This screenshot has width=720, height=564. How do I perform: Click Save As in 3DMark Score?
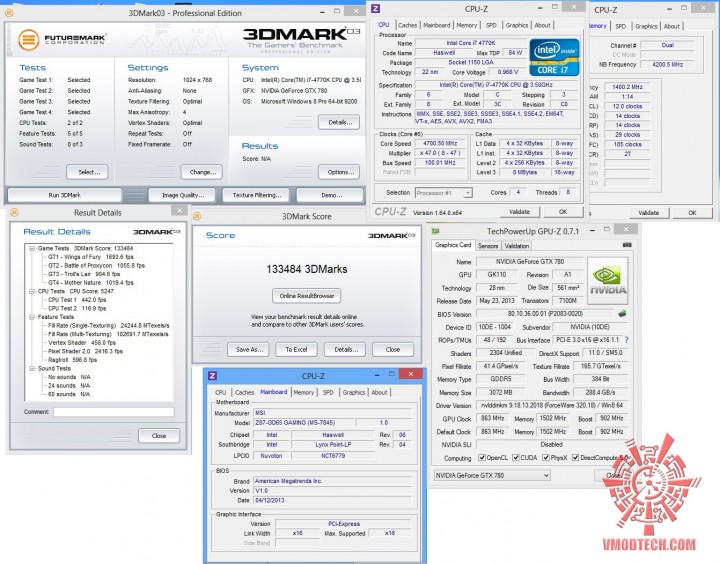[248, 350]
